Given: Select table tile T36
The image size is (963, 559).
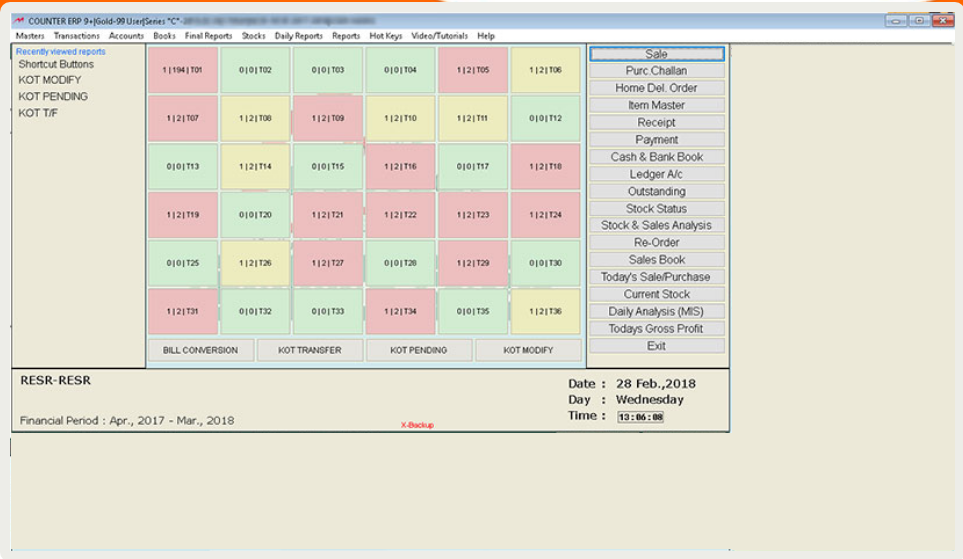Looking at the screenshot, I should coord(545,311).
